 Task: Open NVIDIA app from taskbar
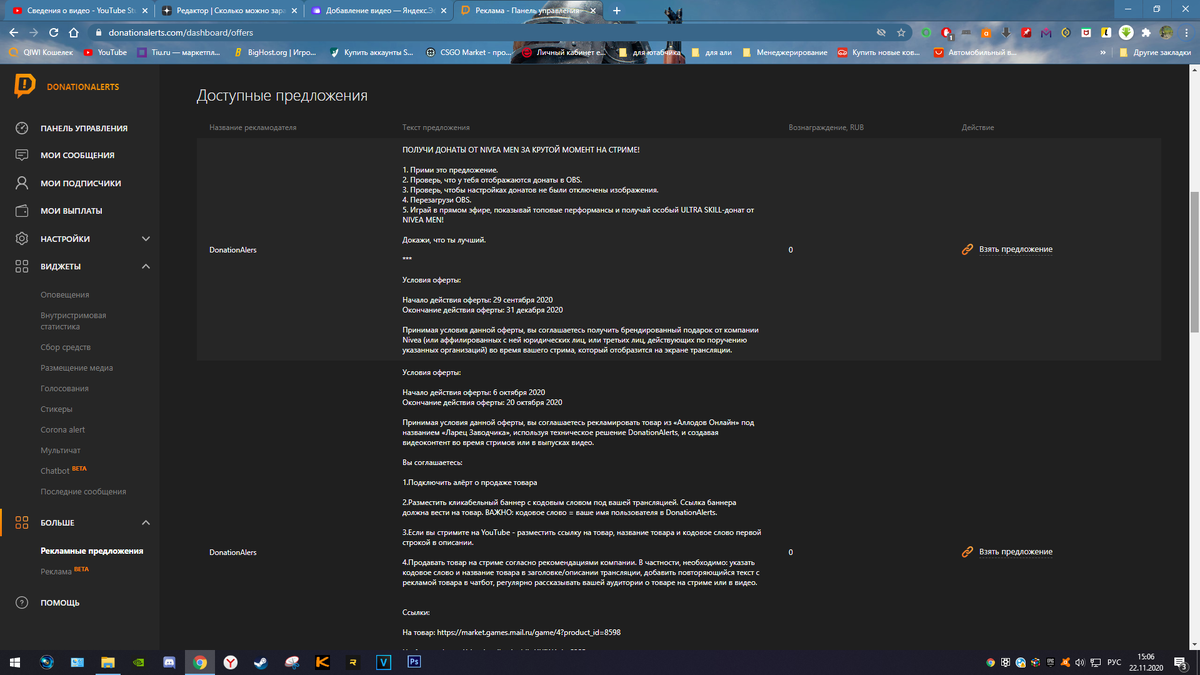pos(138,662)
